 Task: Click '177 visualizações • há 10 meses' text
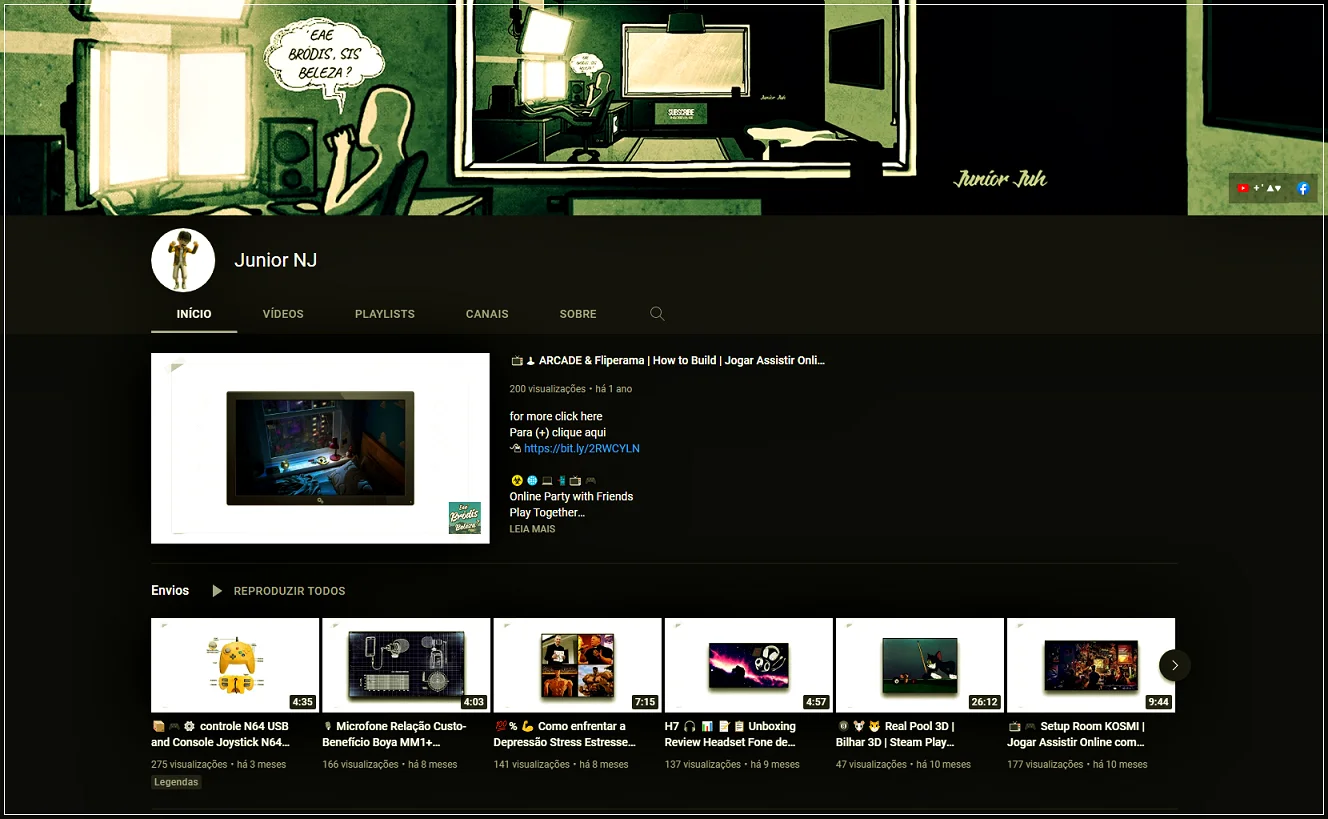(x=1077, y=765)
